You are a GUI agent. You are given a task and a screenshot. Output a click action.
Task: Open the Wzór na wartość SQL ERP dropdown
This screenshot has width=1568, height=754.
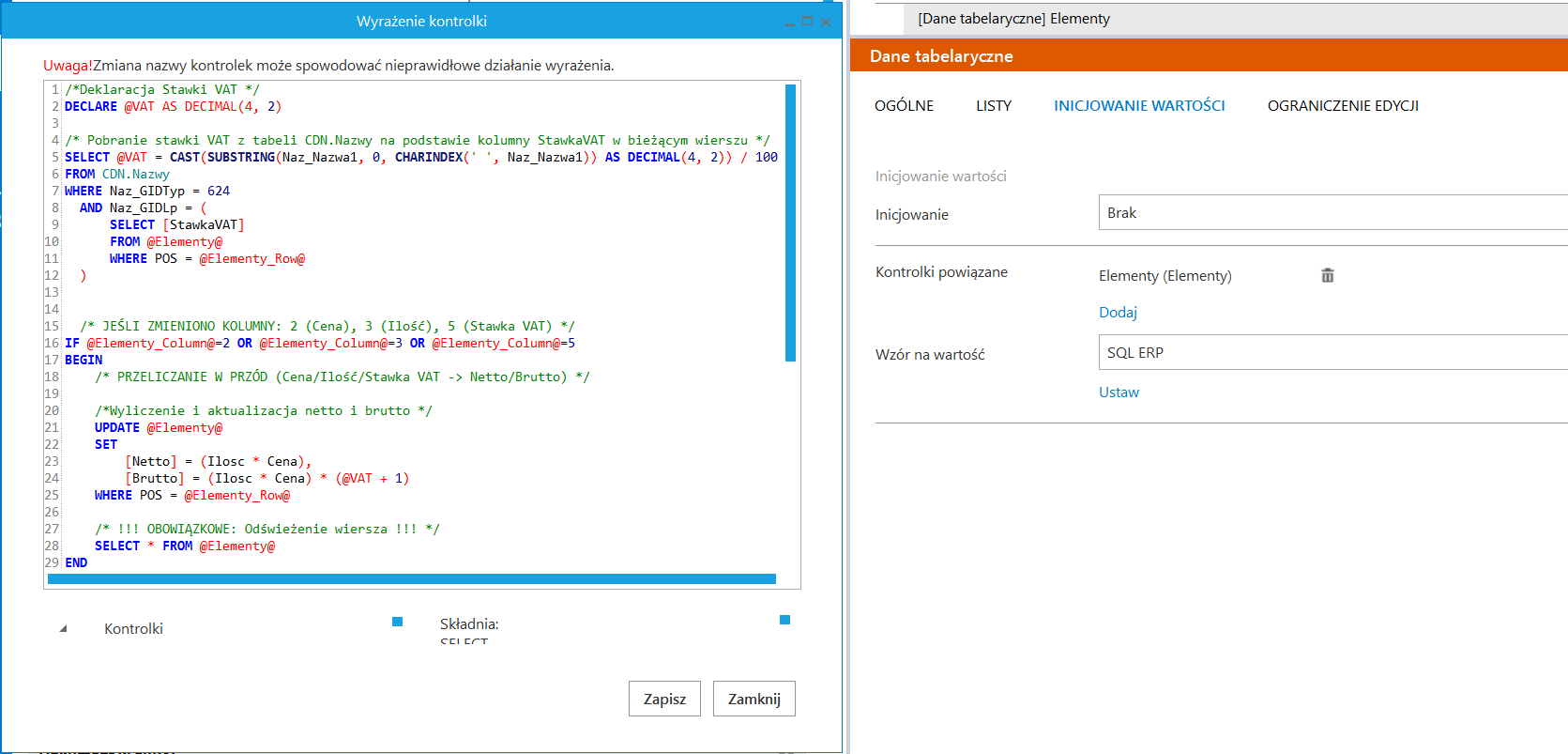pyautogui.click(x=1332, y=353)
